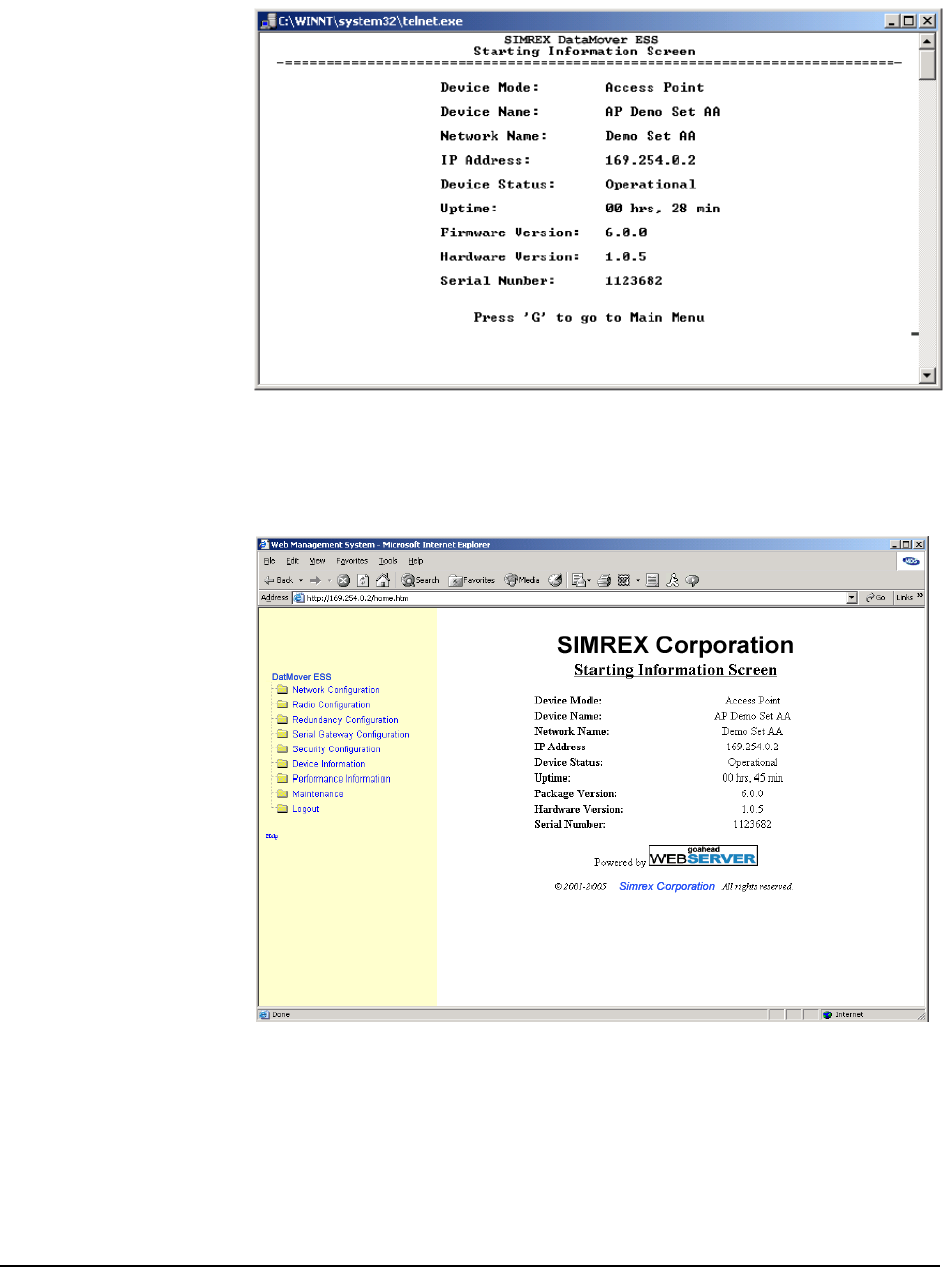This screenshot has height=1267, width=950.
Task: Click "00 hrs, 28 min" uptime in telnet
Action: pyautogui.click(x=662, y=208)
